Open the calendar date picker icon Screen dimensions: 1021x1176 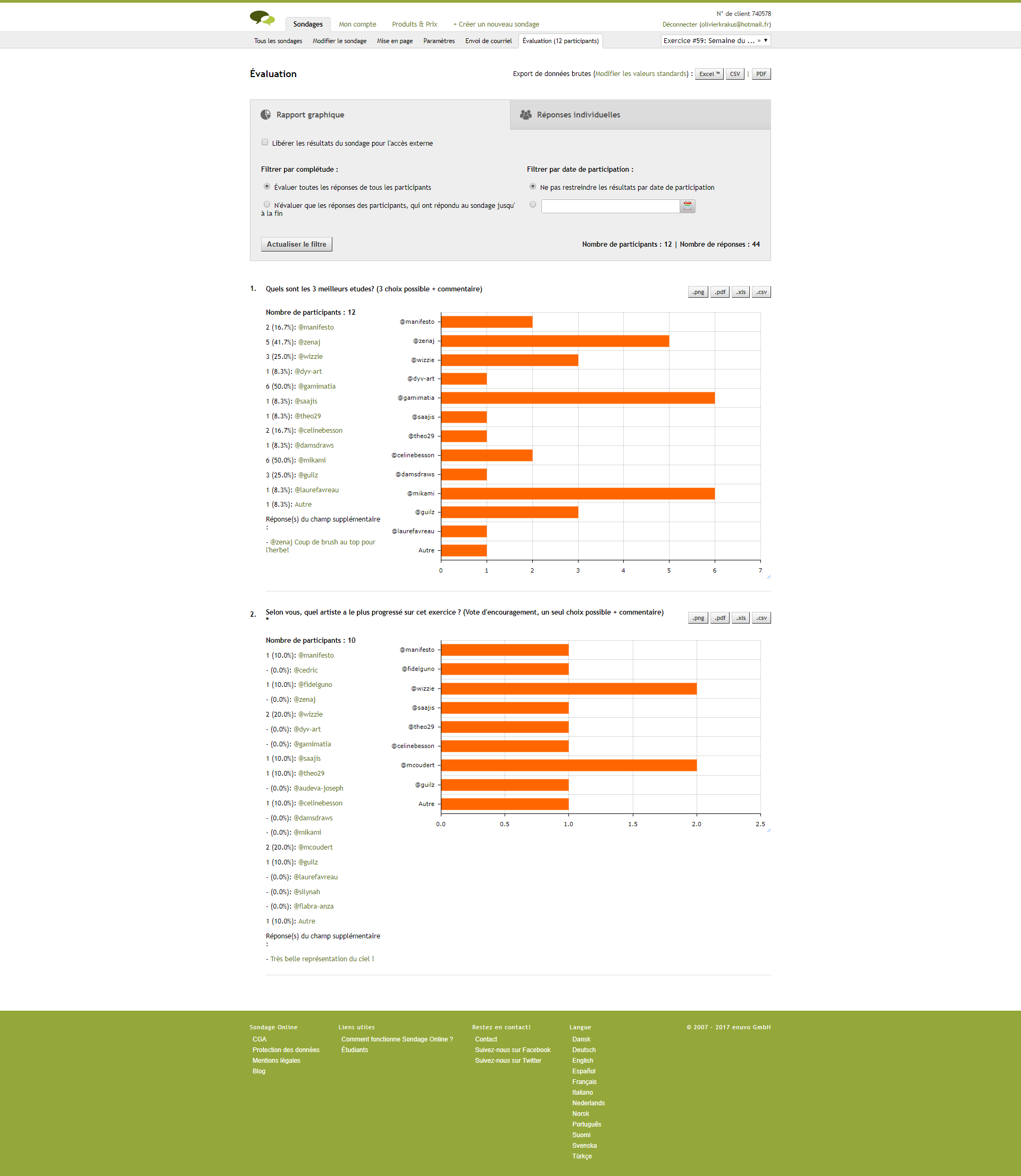click(x=687, y=206)
